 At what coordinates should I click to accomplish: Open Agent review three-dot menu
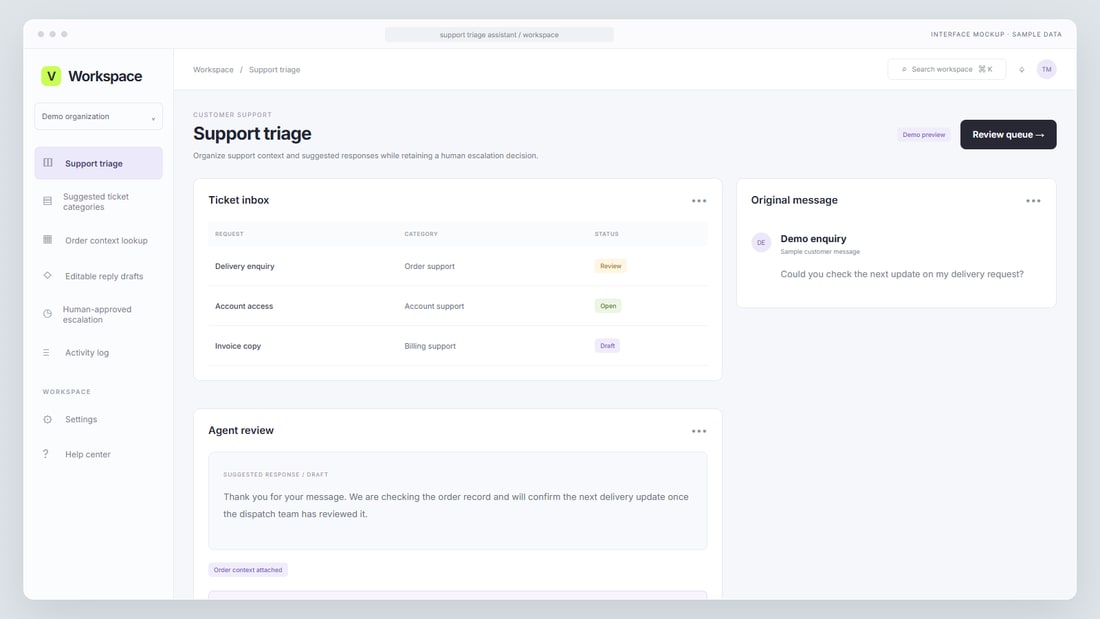699,431
